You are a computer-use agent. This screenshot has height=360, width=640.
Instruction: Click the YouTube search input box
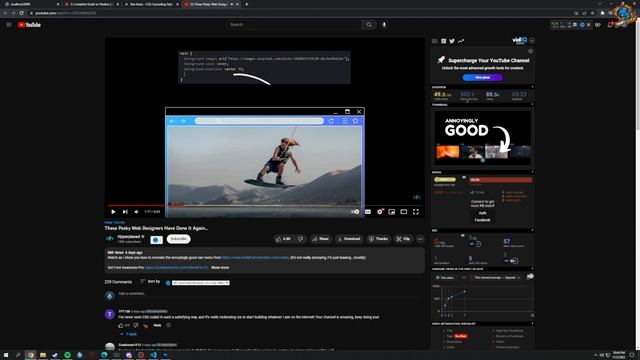point(294,25)
